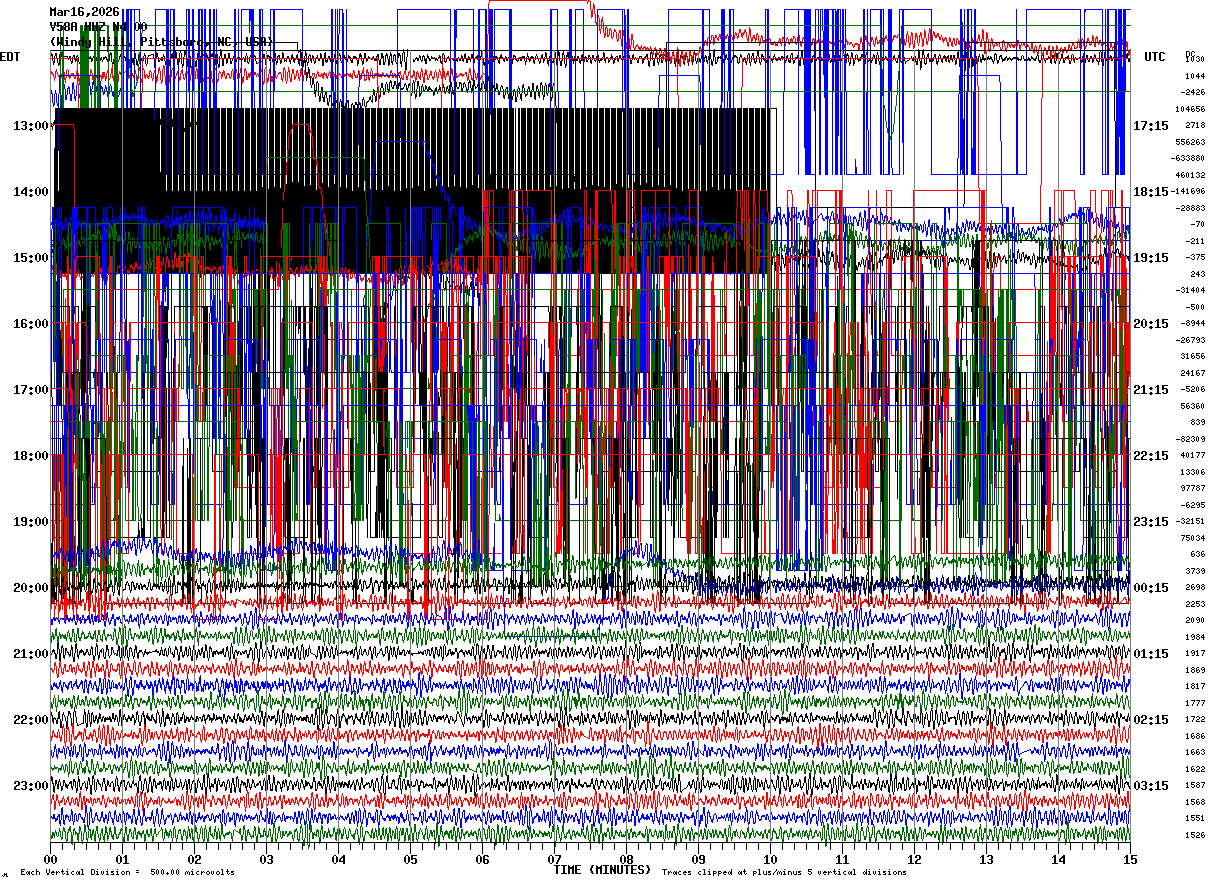Click minute tick label 01

pos(122,859)
